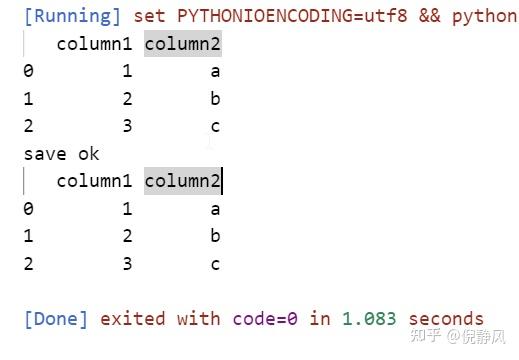Click value 'b' in first table
Image resolution: width=519 pixels, height=360 pixels.
(215, 98)
